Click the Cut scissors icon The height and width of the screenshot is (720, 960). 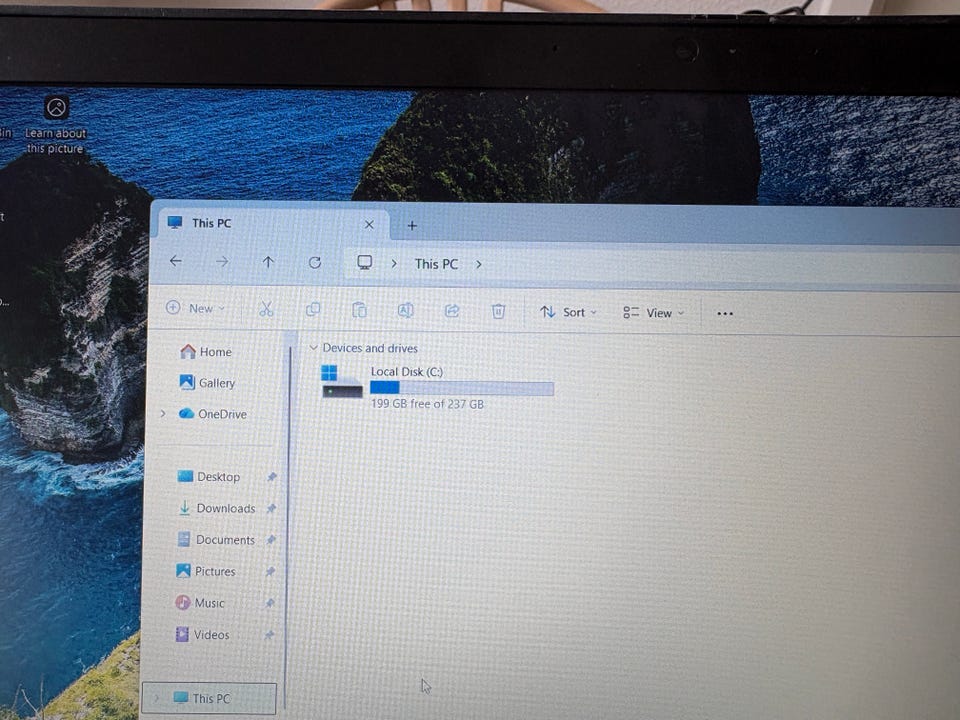point(266,309)
